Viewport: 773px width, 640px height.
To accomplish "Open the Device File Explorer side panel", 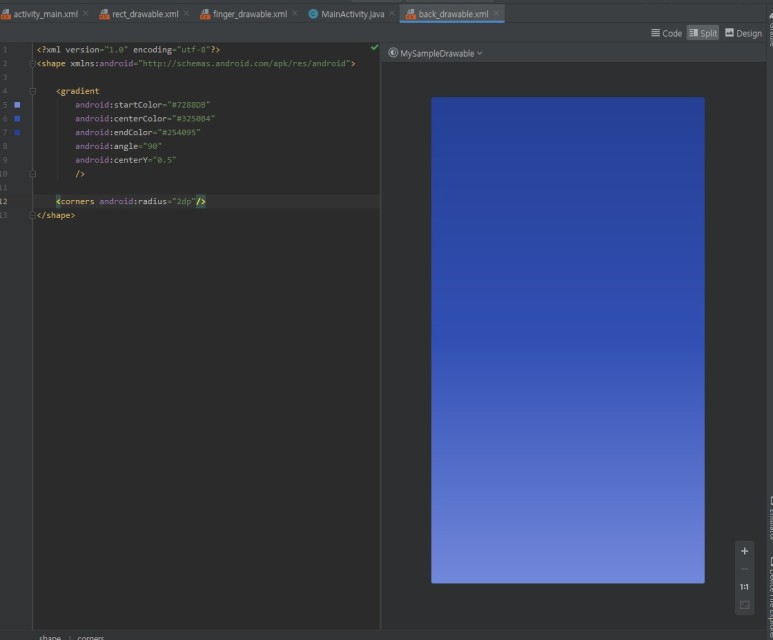I will (x=770, y=597).
